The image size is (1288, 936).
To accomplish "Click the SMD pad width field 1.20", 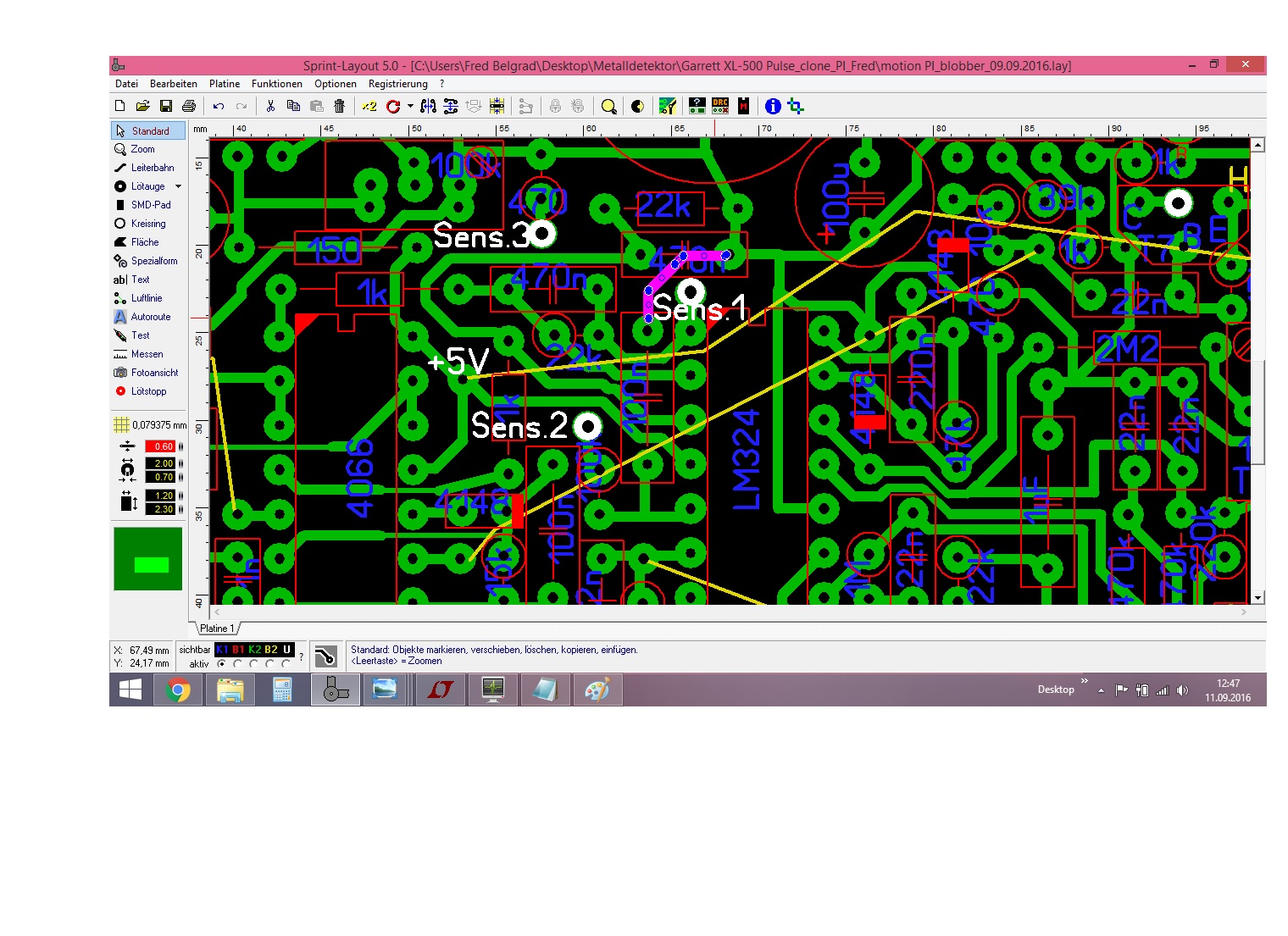I will click(160, 496).
